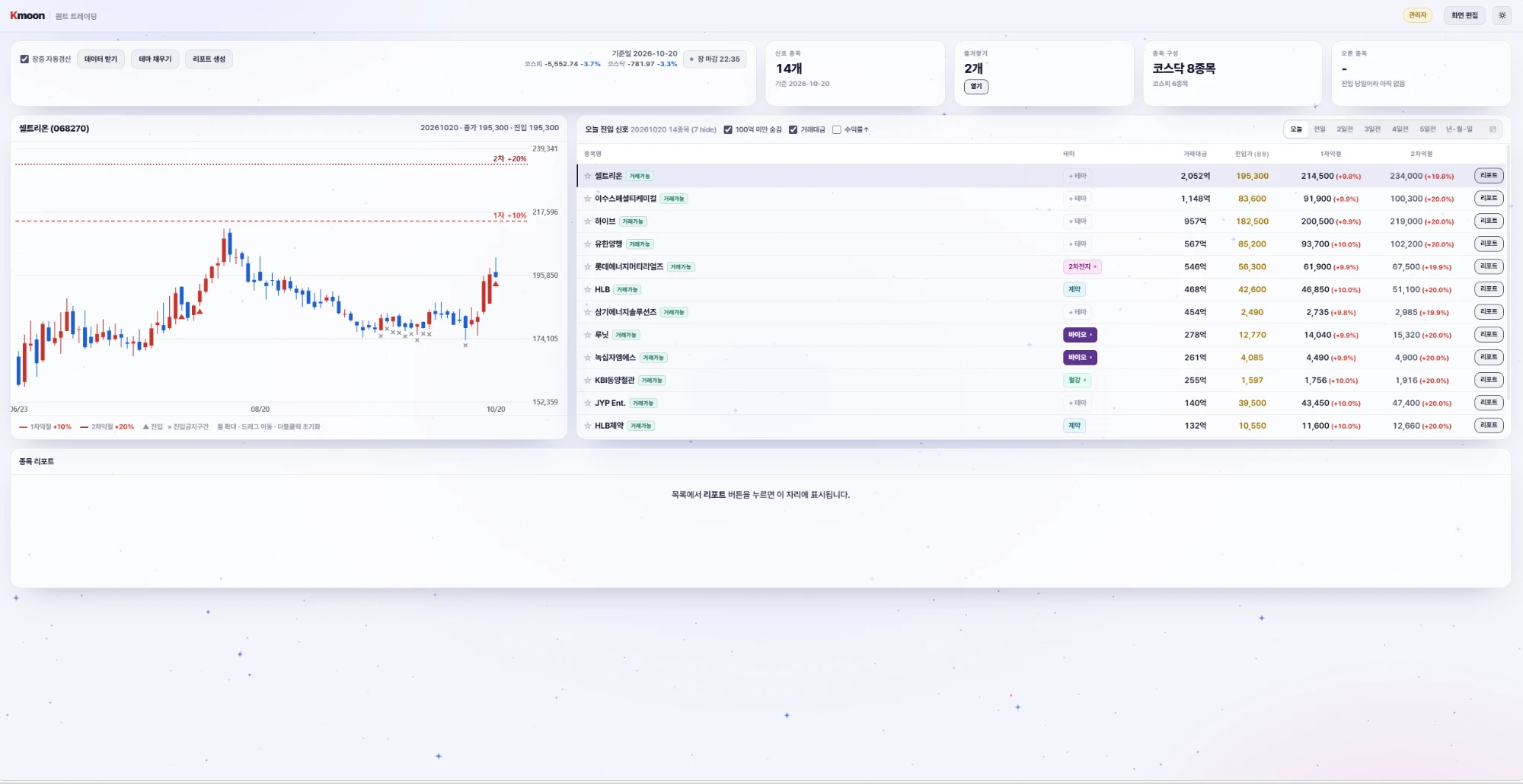The width and height of the screenshot is (1523, 784).
Task: Open the 철강 theme tag on KBI동양철관
Action: pyautogui.click(x=1077, y=381)
